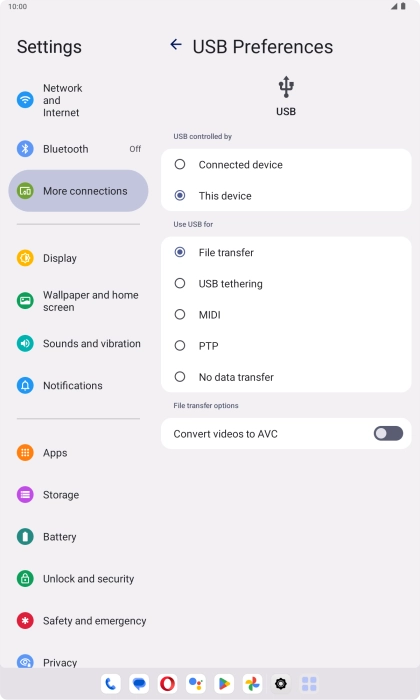Toggle Convert videos to AVC switch
Viewport: 420px width, 700px height.
[388, 433]
